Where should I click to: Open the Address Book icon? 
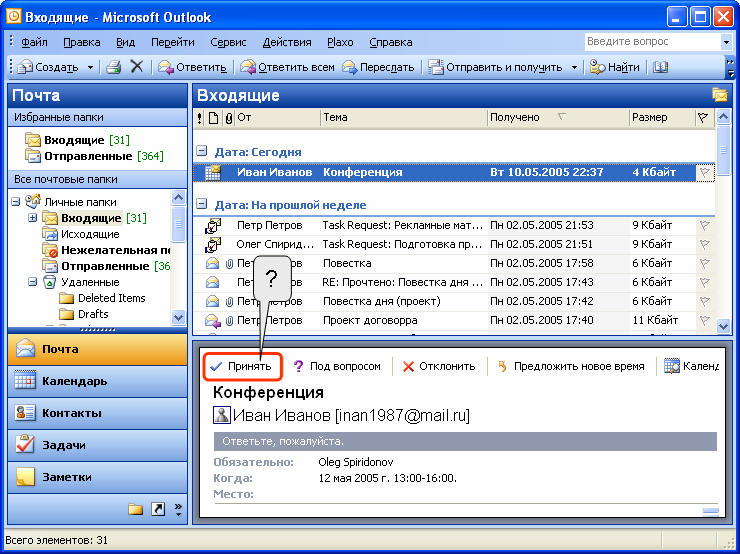pyautogui.click(x=661, y=67)
